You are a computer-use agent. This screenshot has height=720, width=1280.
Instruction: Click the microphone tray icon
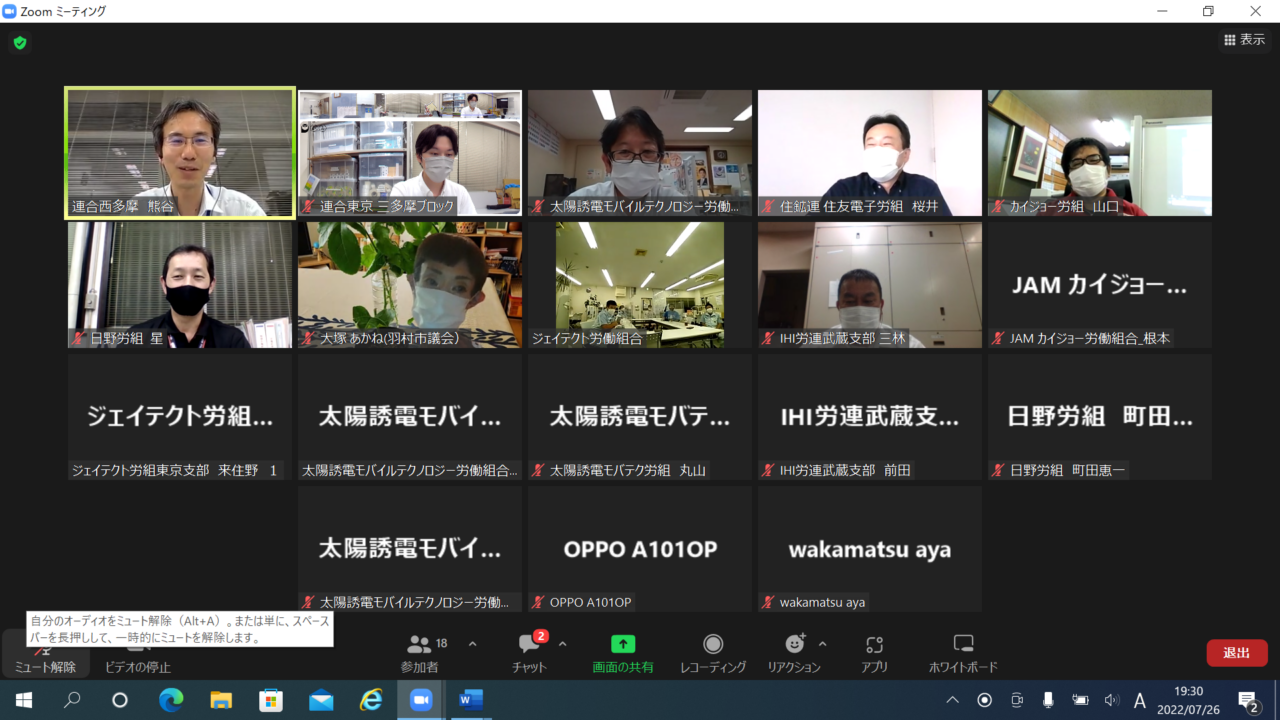(1048, 700)
